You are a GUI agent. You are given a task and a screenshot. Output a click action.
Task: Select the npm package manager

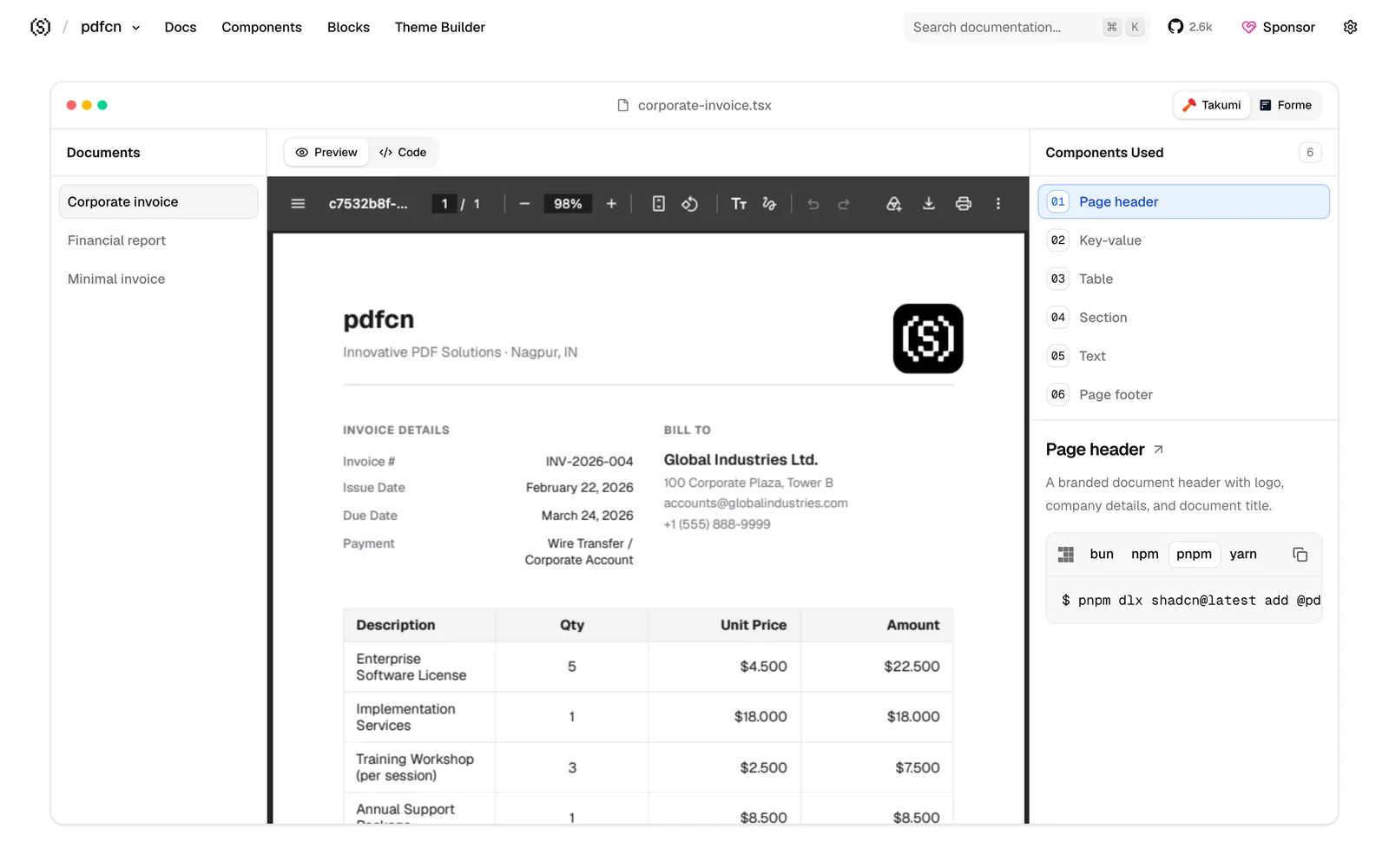pos(1145,555)
